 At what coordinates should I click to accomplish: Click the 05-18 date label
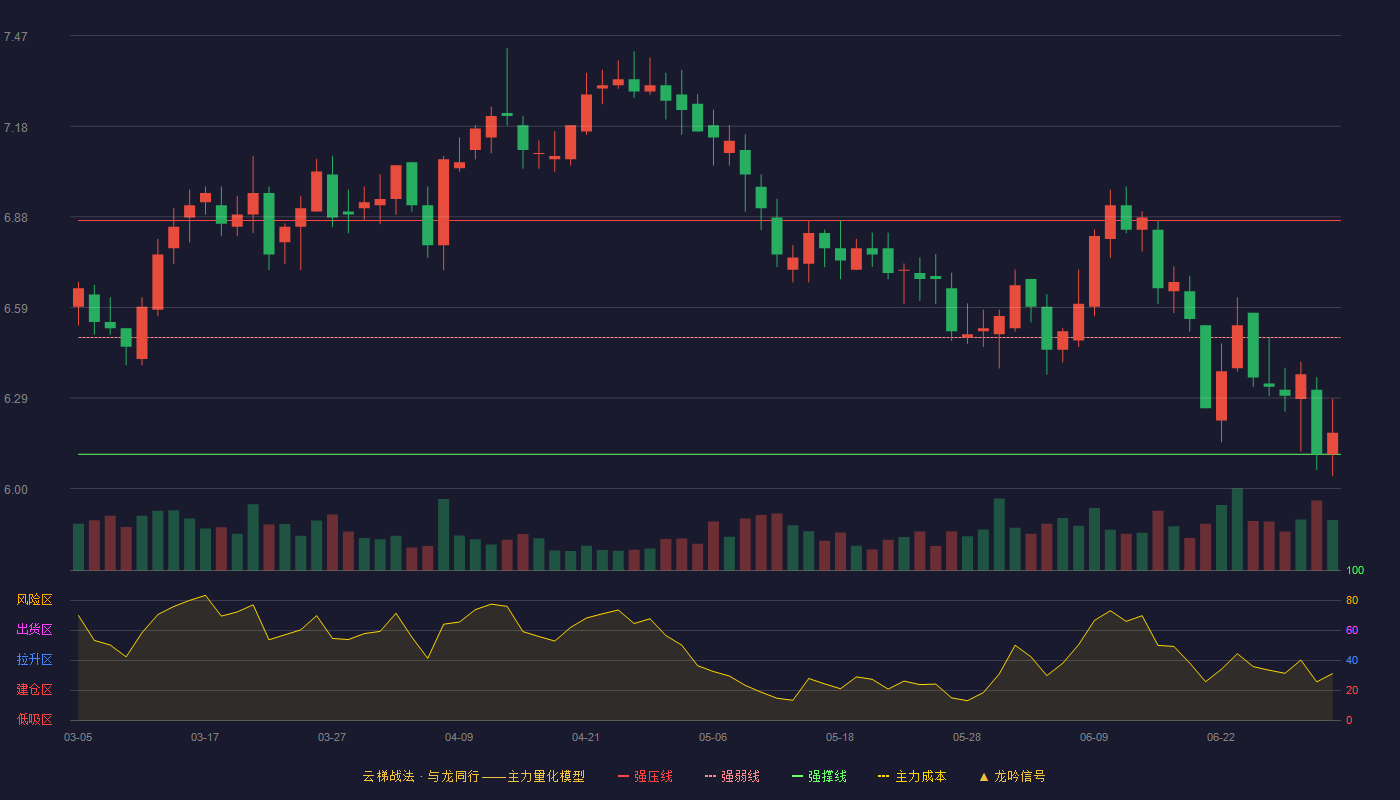[840, 737]
